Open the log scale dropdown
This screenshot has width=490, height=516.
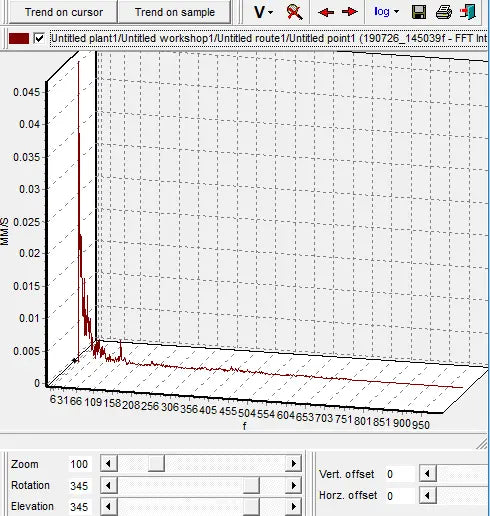386,12
